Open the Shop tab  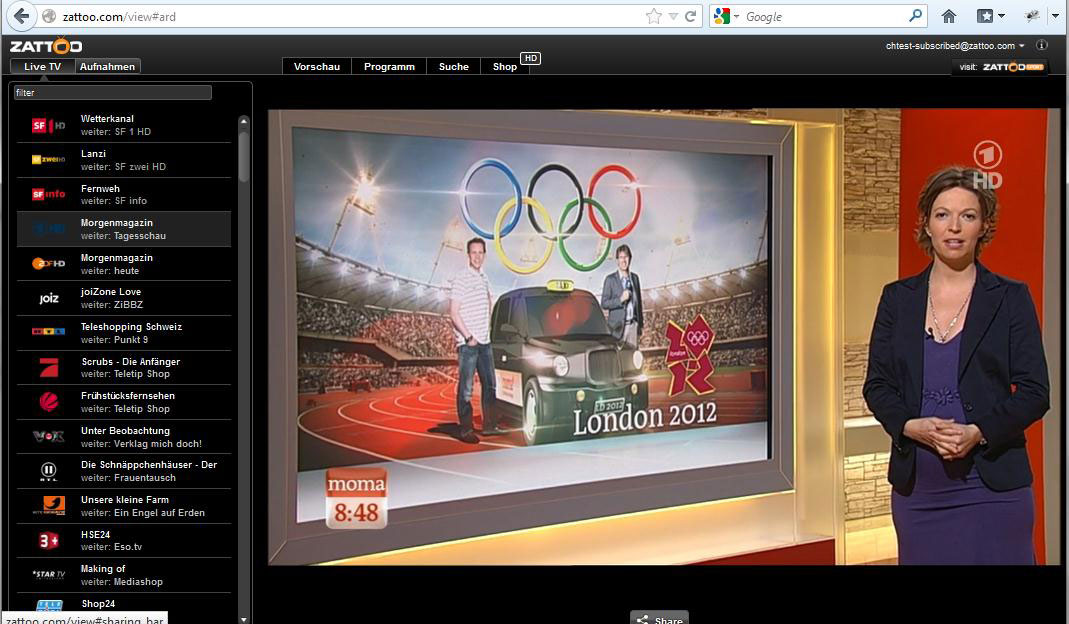[505, 66]
